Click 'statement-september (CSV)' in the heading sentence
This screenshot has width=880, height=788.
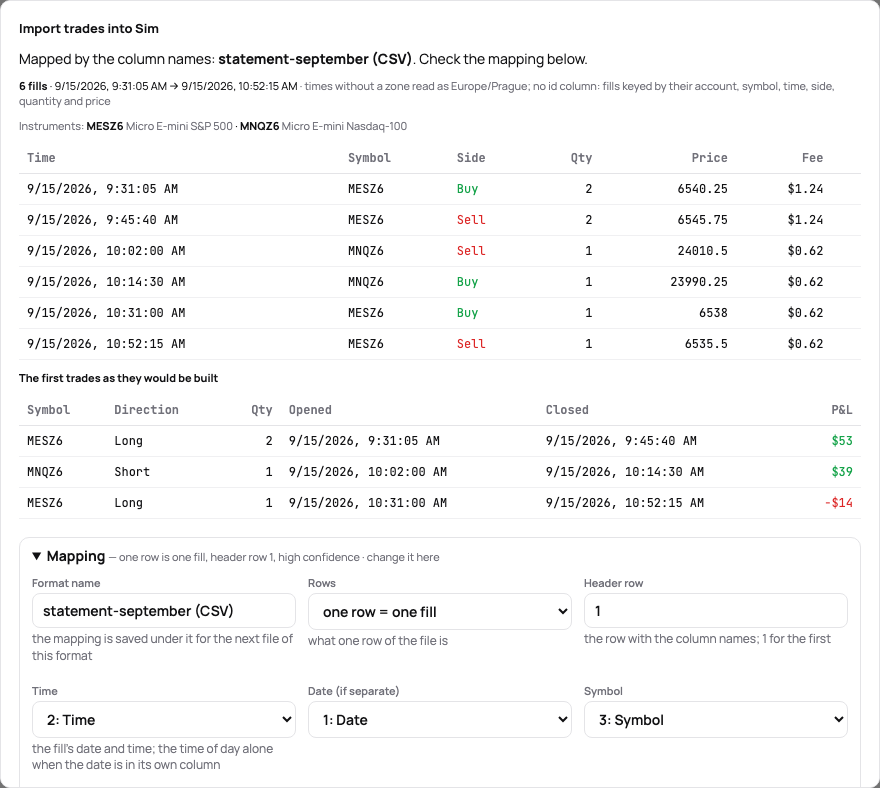tap(315, 59)
